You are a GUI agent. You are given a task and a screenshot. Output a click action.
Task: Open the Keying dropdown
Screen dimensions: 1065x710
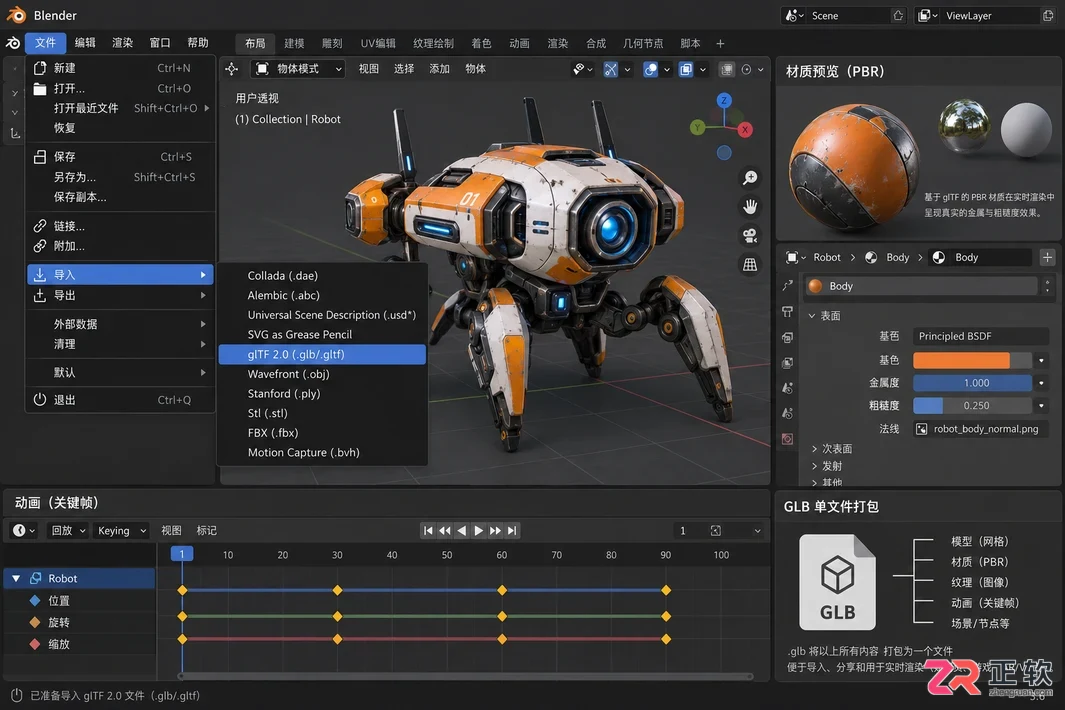(122, 531)
